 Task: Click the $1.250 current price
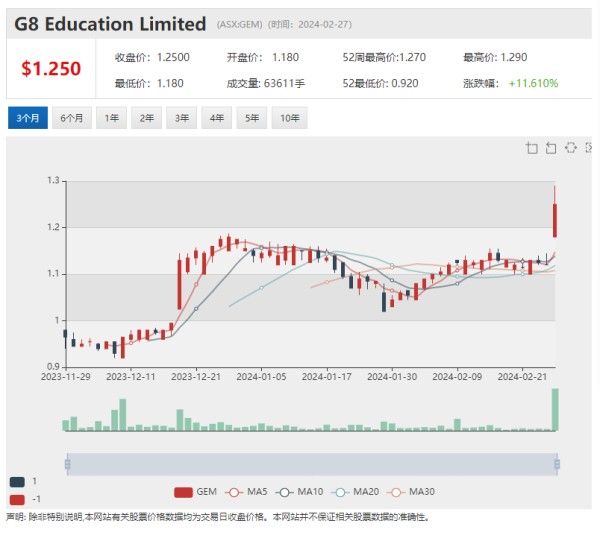coord(51,69)
